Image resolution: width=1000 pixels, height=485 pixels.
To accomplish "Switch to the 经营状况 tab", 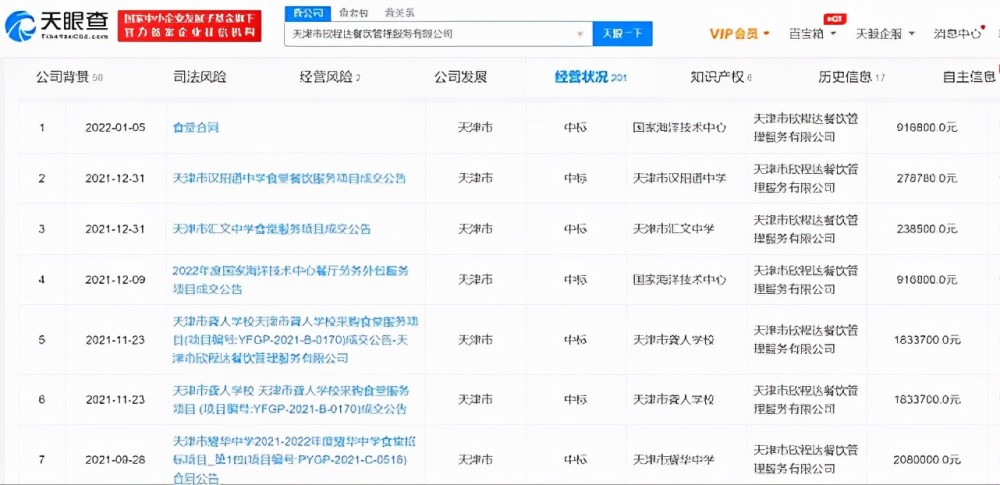I will click(591, 78).
